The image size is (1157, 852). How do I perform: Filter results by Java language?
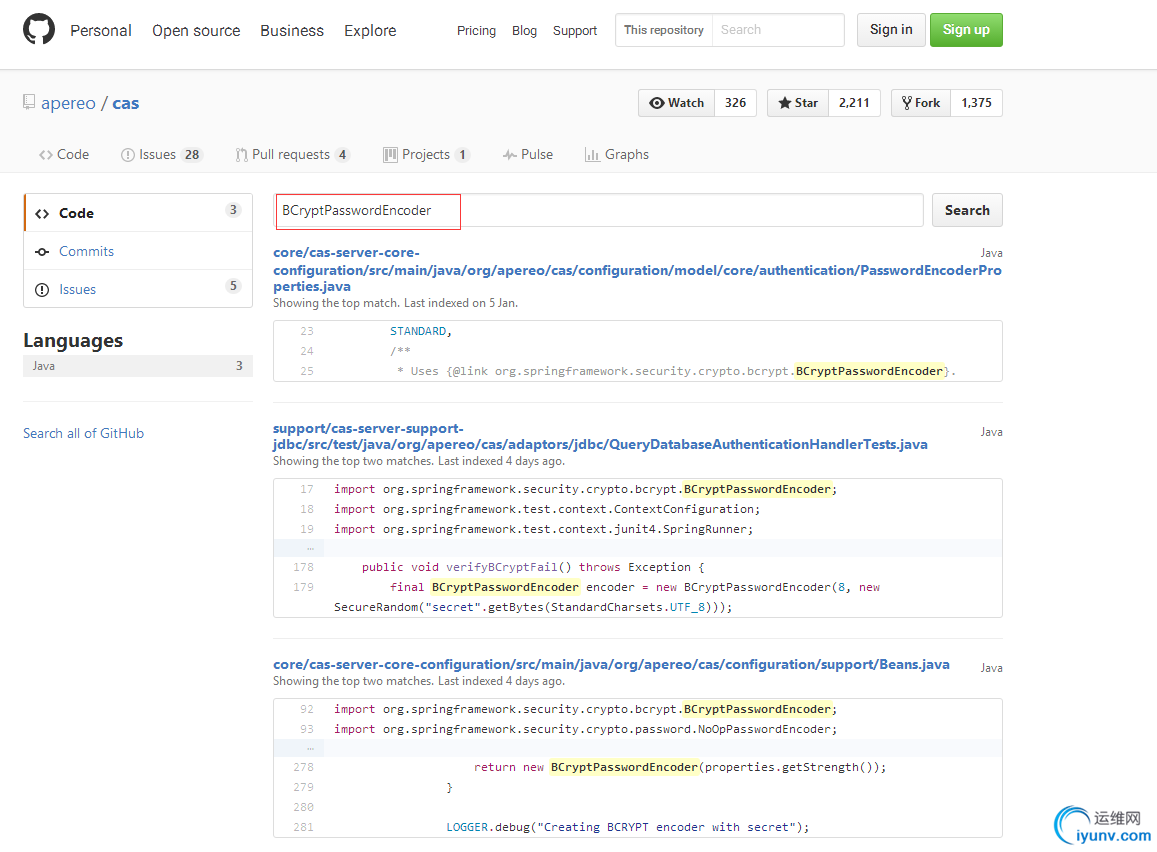click(138, 366)
